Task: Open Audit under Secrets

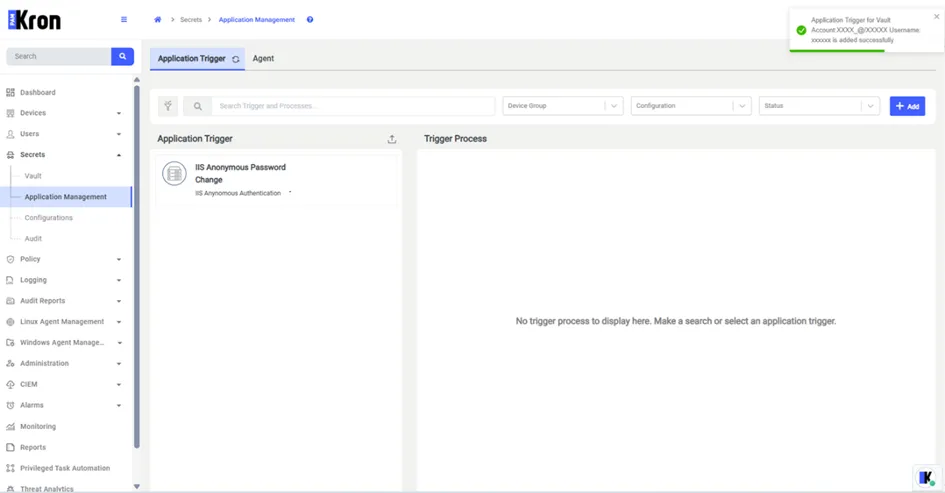Action: 33,239
